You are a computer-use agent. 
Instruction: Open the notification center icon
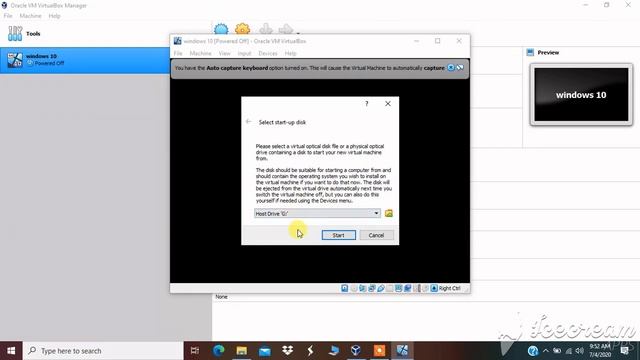point(624,351)
